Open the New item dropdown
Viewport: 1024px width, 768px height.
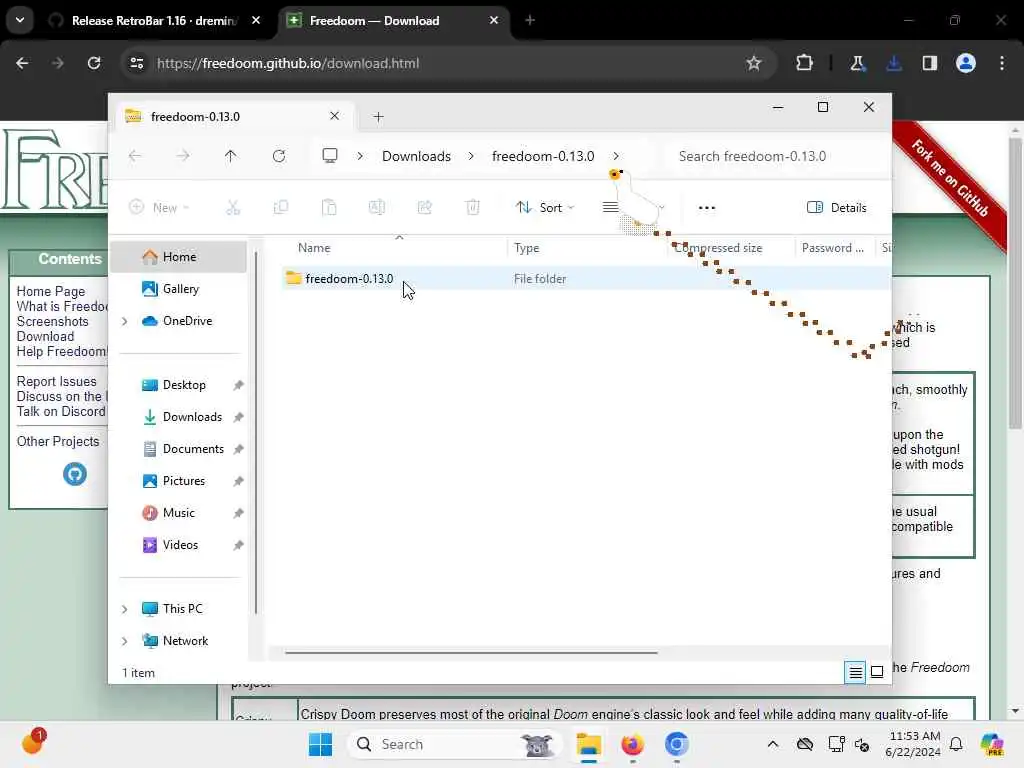pos(160,208)
